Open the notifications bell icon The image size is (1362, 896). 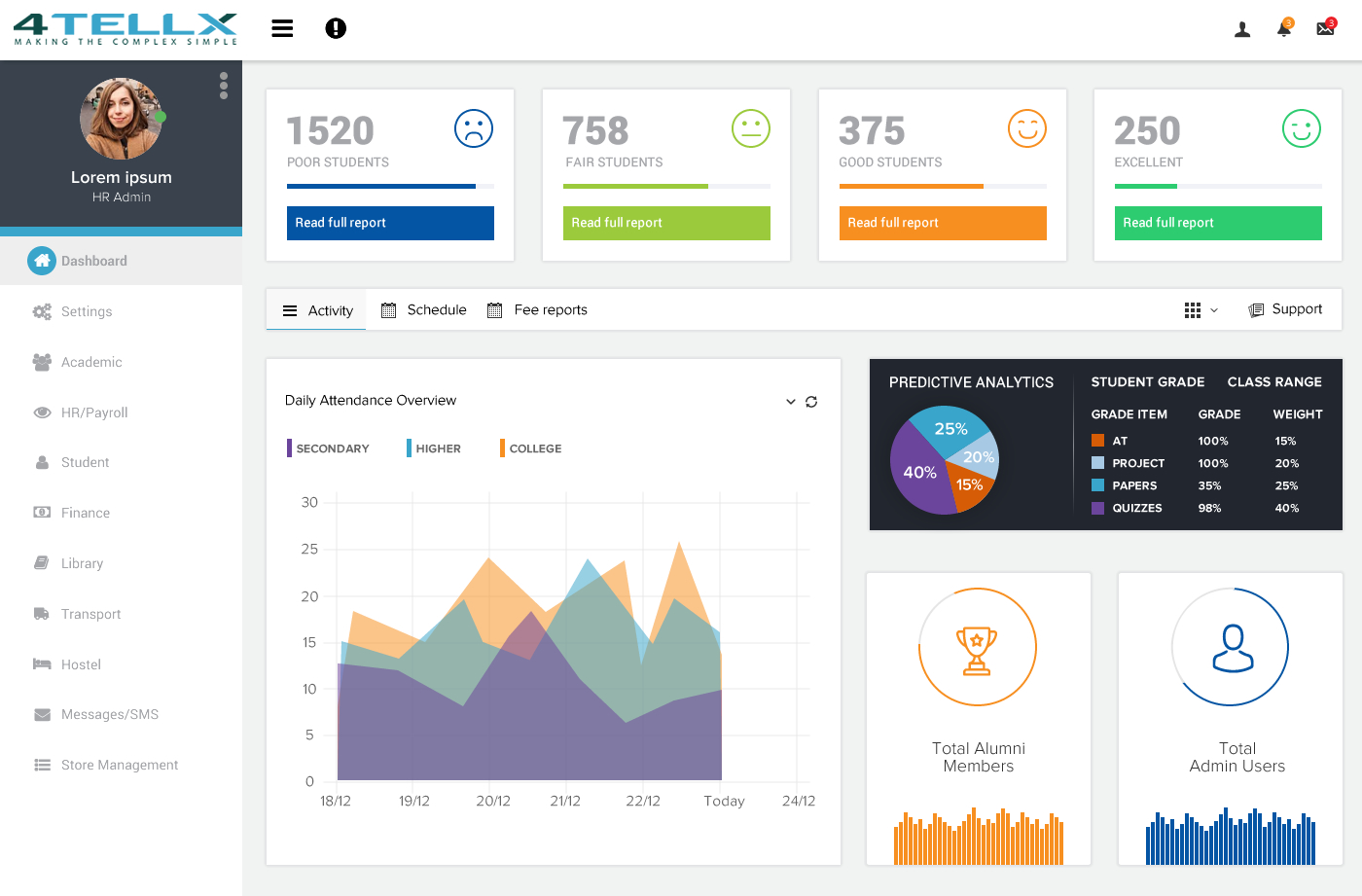point(1283,29)
